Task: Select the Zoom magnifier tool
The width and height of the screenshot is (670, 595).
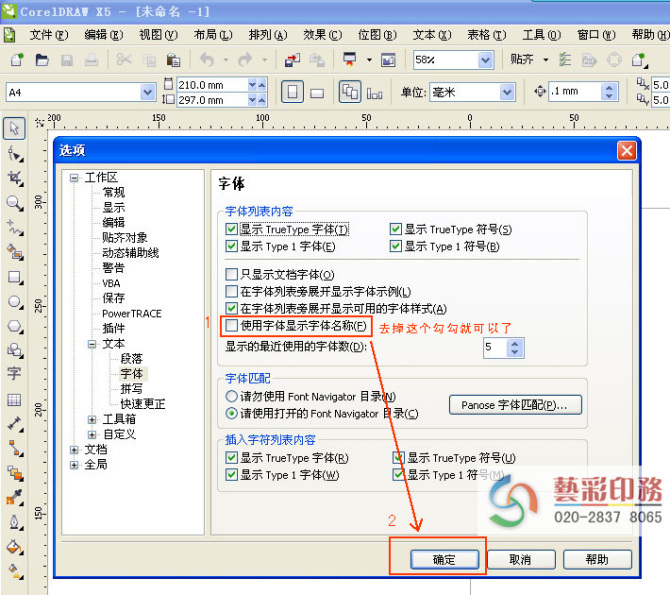Action: coord(14,203)
